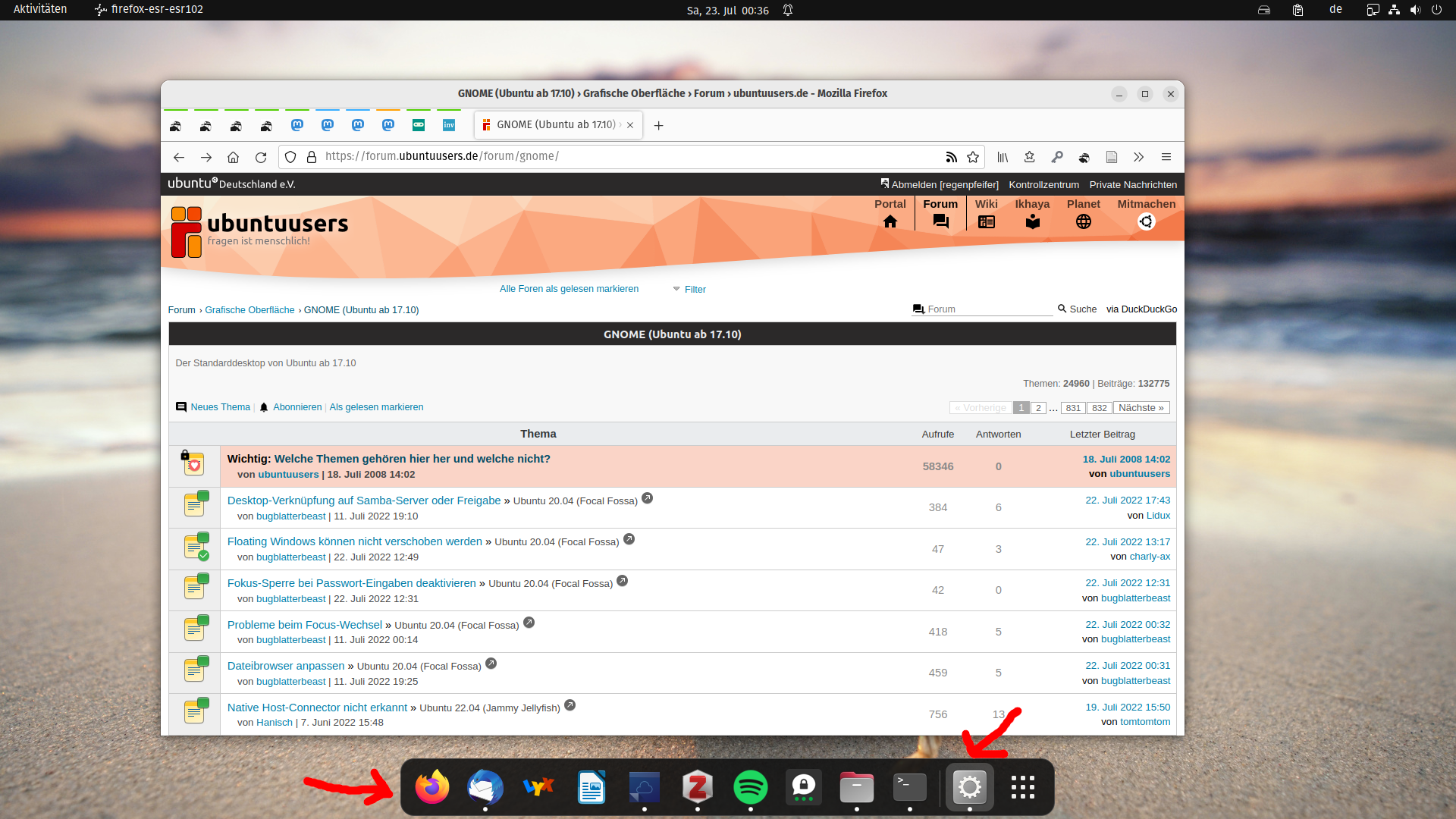Go to page 832 of the topic list

[x=1099, y=408]
